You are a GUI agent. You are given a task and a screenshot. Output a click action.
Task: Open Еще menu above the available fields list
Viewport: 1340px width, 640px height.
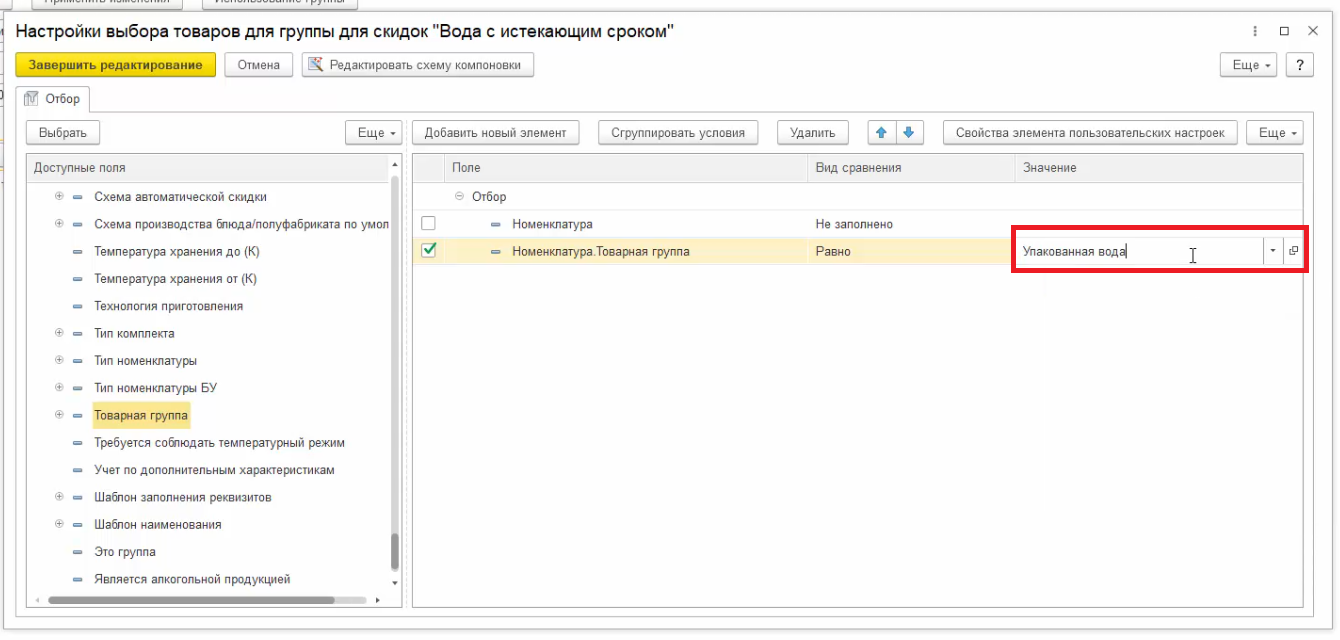[373, 133]
